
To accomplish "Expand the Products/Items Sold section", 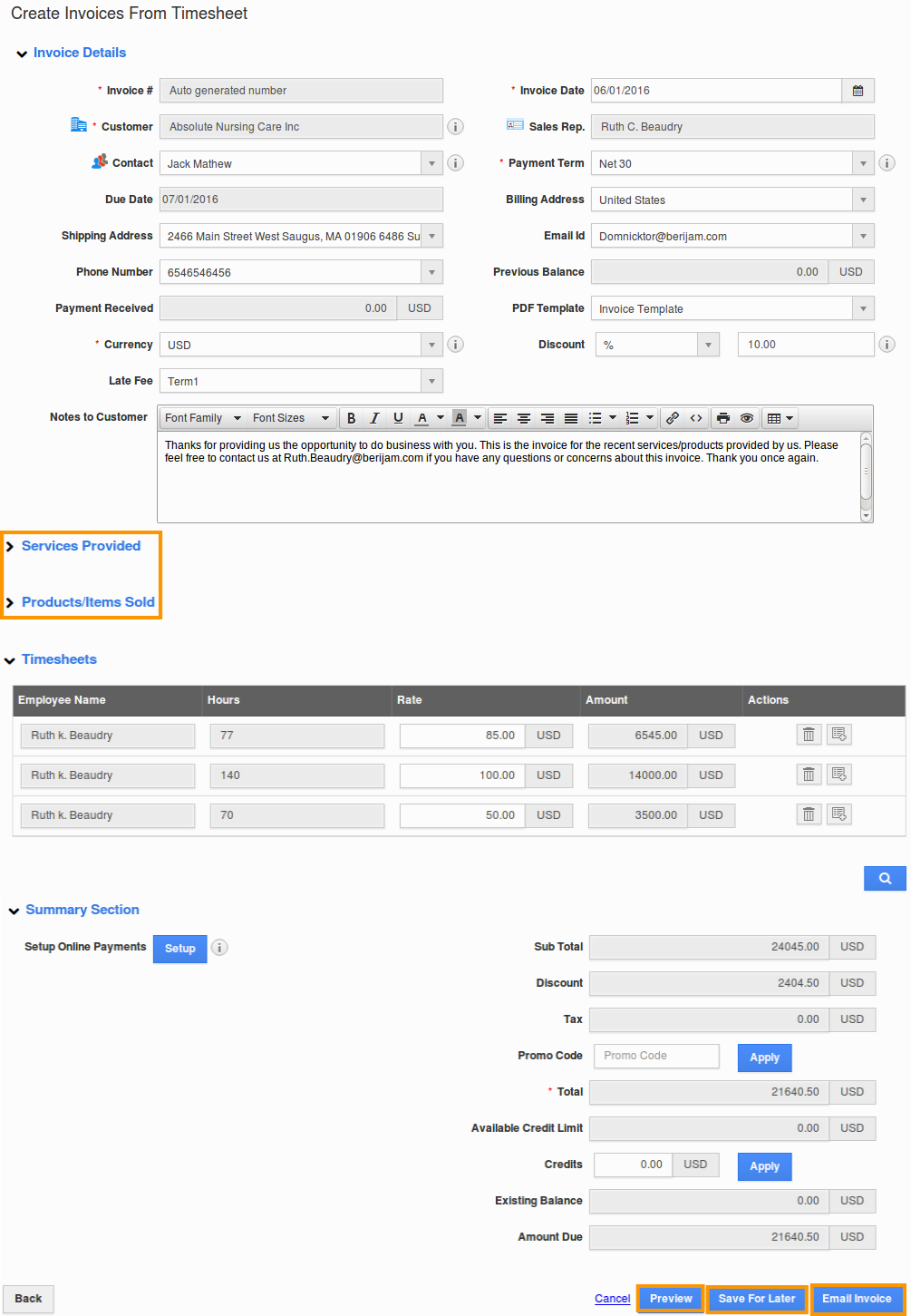I will coord(88,602).
